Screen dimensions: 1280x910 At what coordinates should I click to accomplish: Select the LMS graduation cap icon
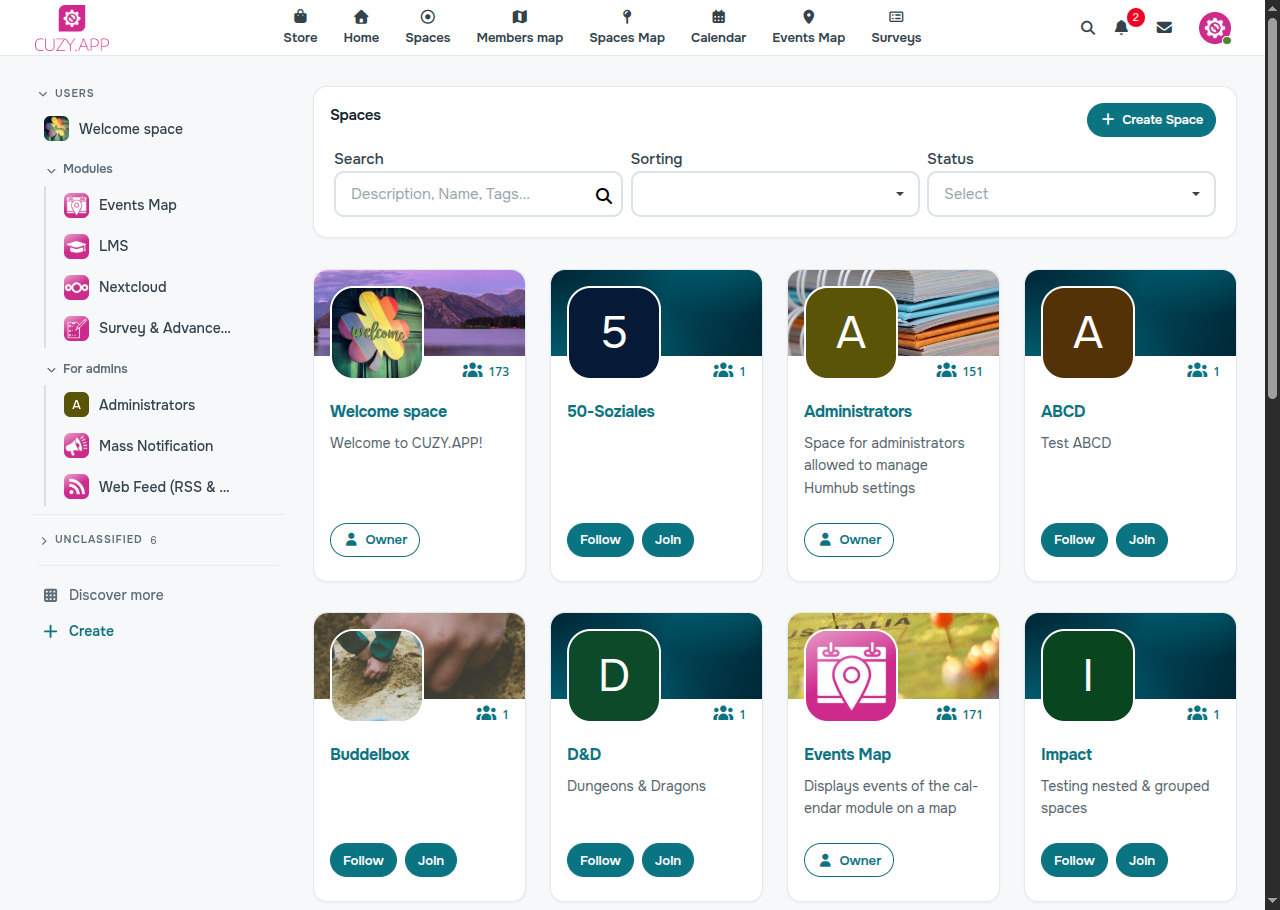[x=76, y=246]
